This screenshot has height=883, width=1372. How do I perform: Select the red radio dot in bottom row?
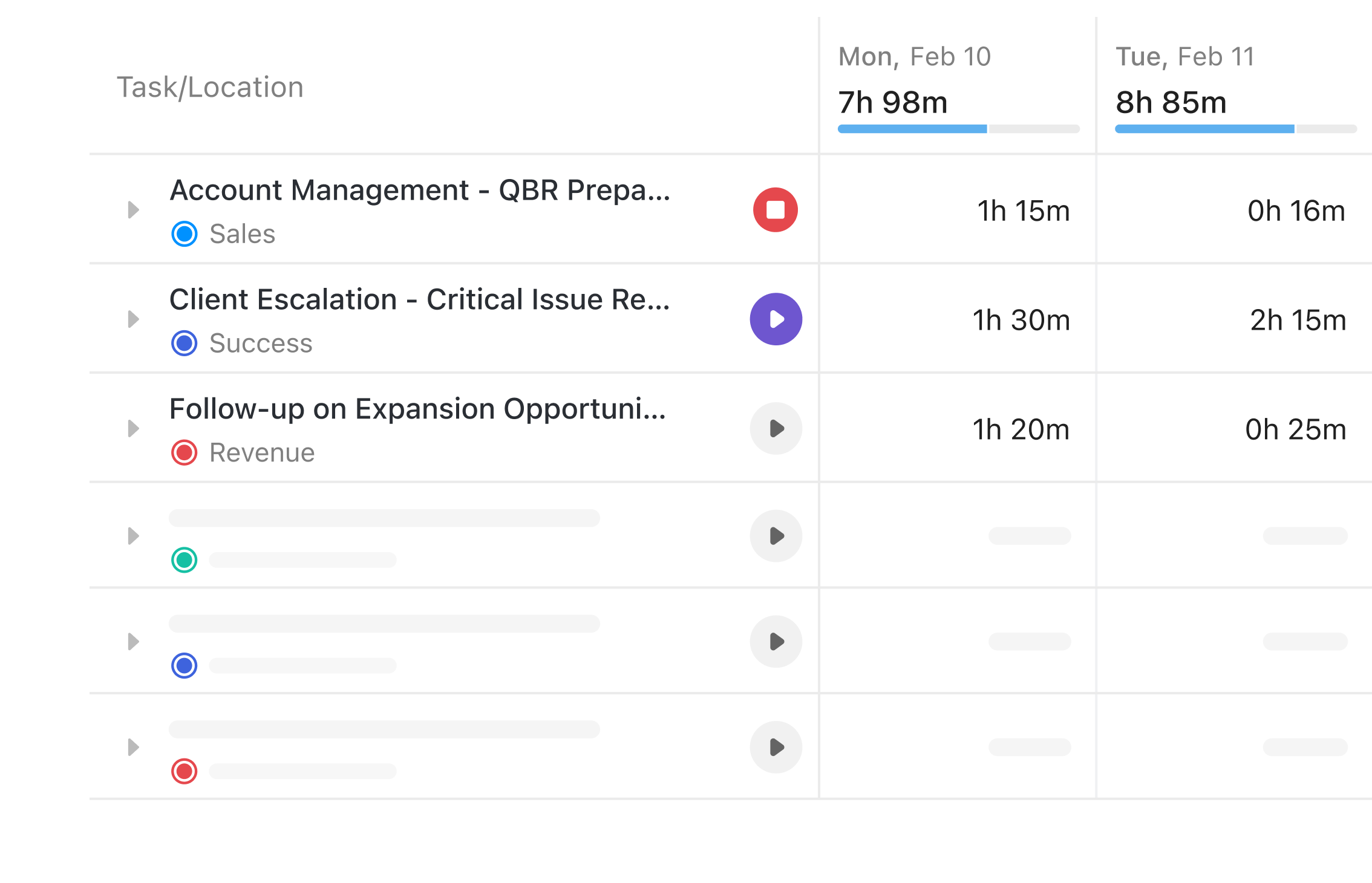(184, 771)
